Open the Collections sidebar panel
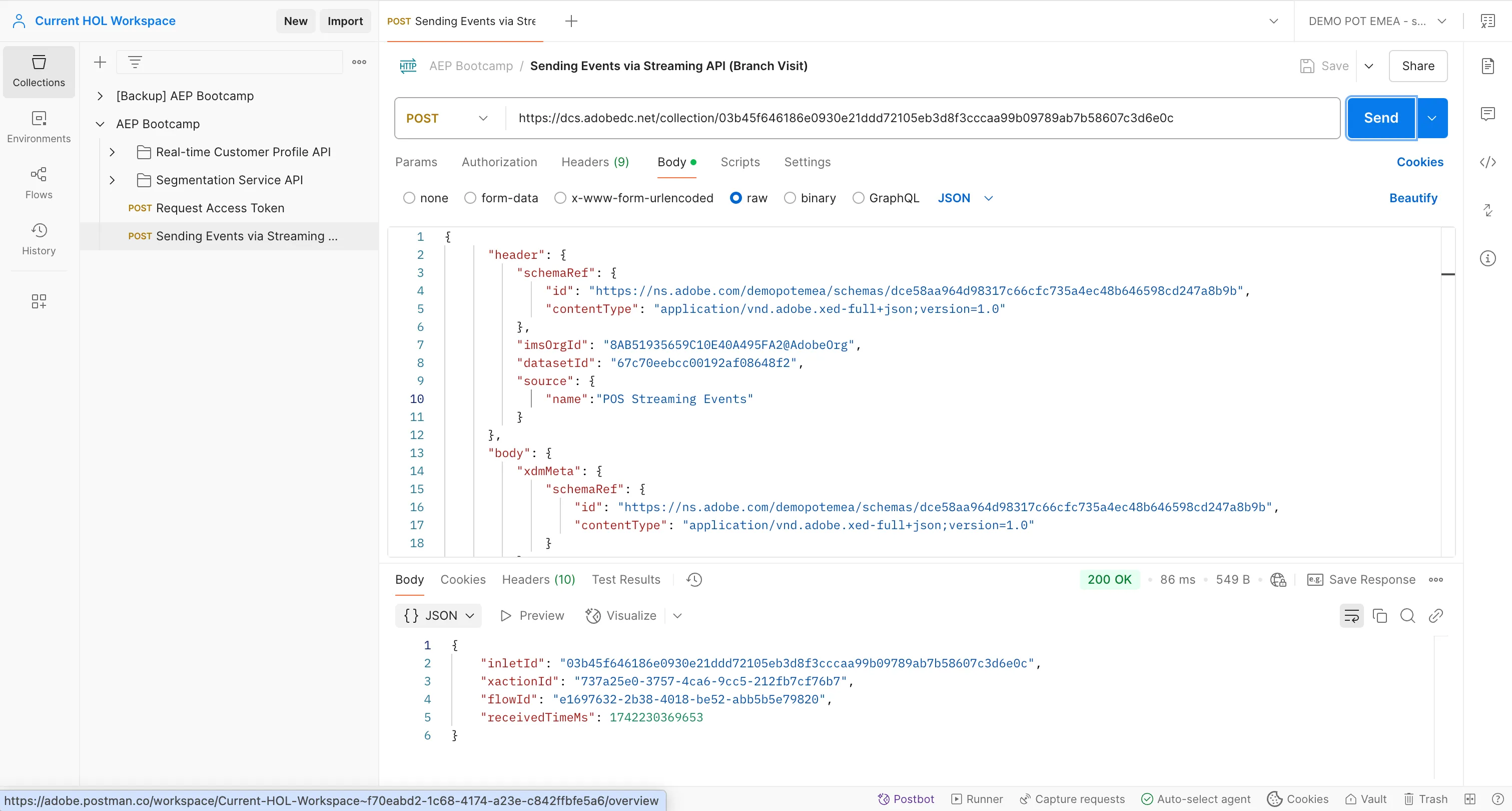 [39, 71]
